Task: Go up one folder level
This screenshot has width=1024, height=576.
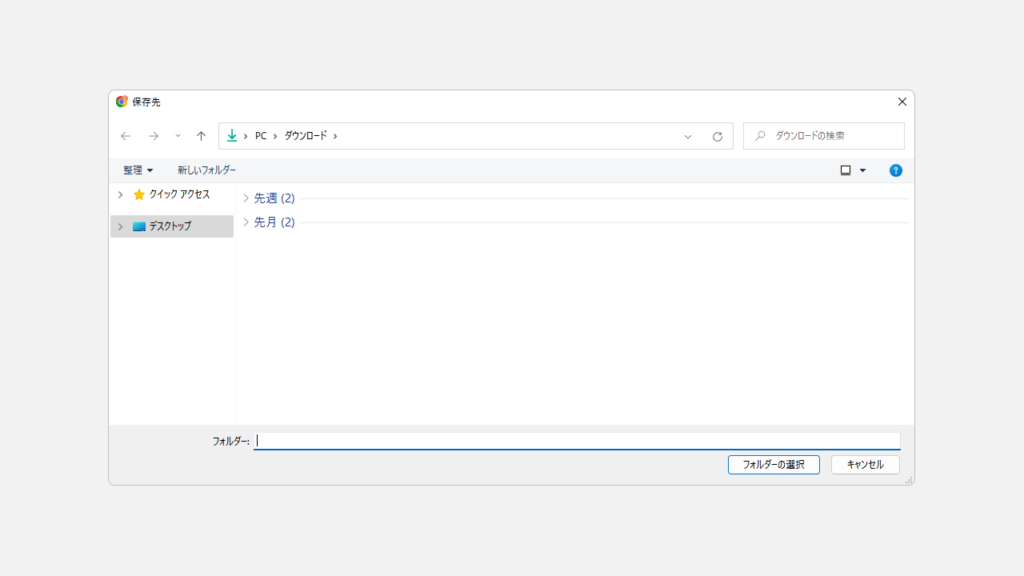Action: click(x=201, y=136)
